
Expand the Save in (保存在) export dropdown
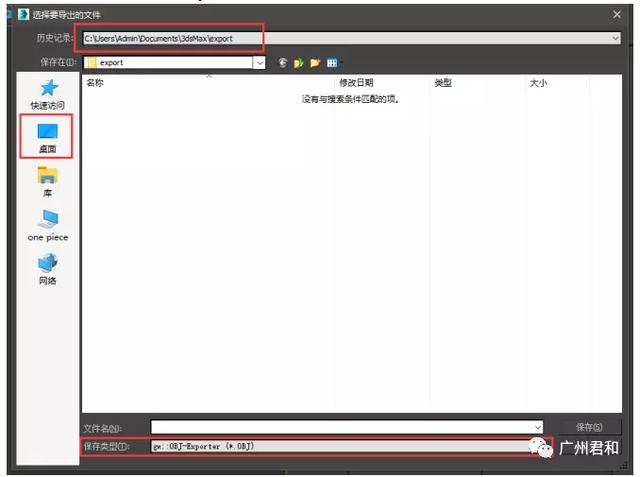point(260,62)
